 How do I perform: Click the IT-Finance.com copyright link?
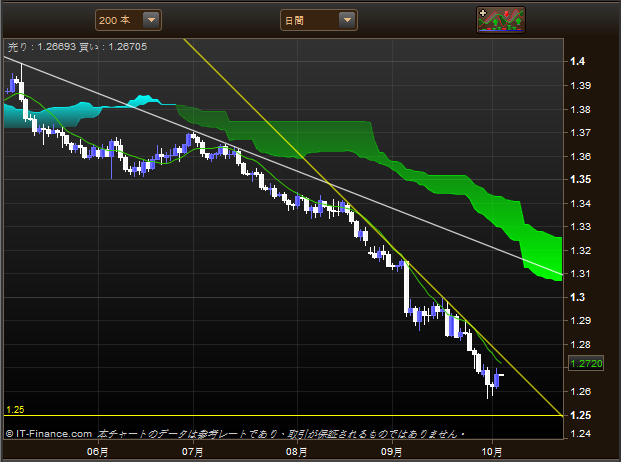(49, 434)
